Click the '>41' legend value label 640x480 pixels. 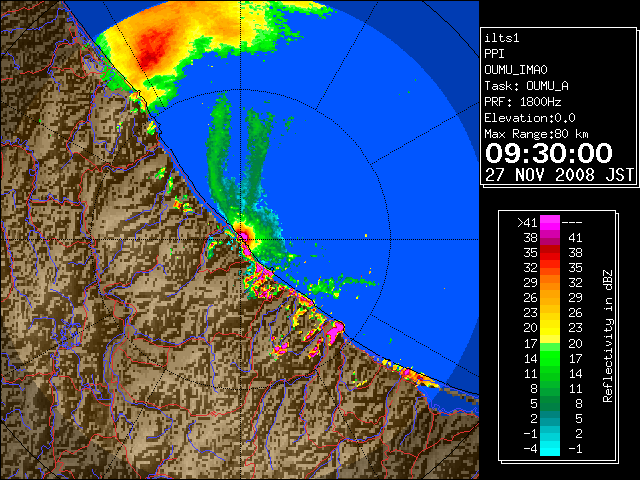[x=527, y=223]
